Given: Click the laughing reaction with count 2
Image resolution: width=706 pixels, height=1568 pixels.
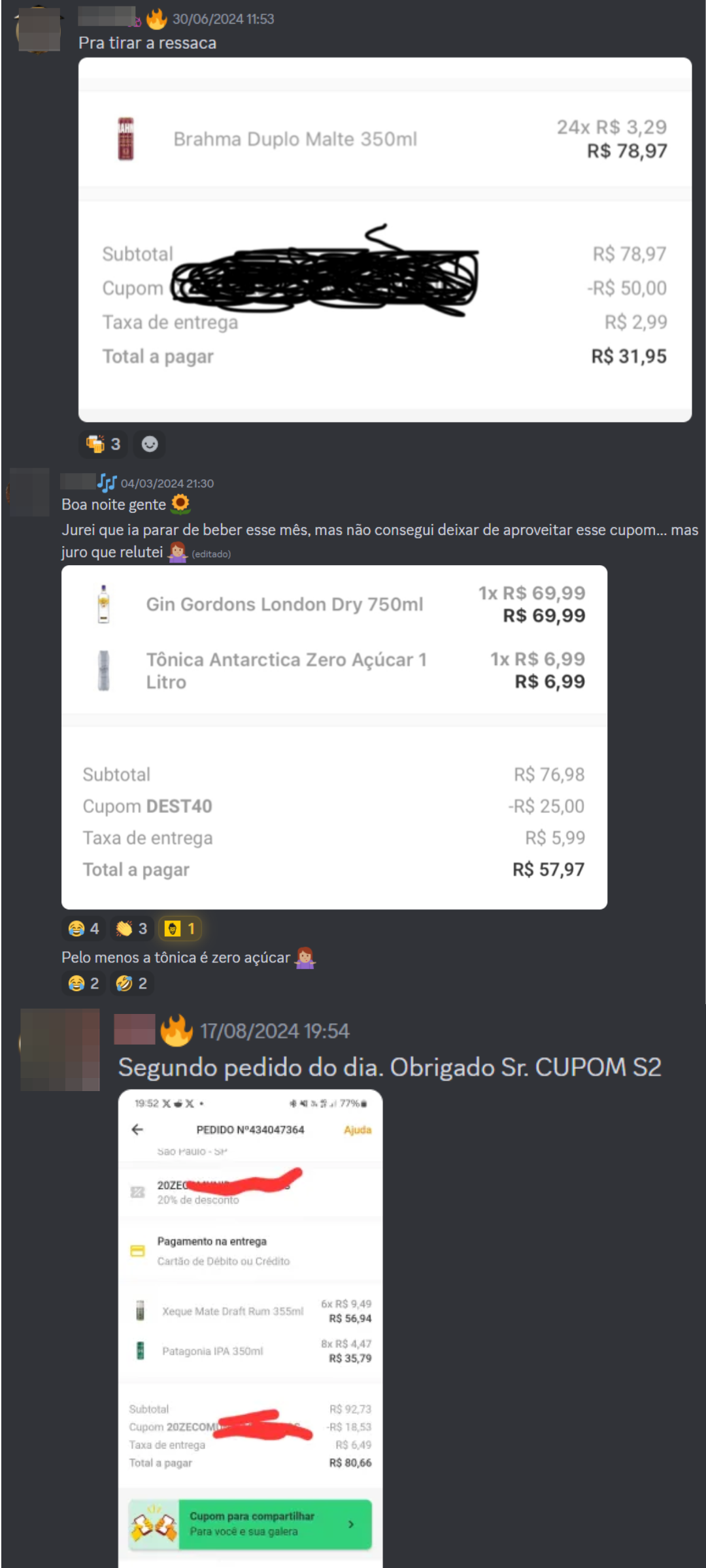Looking at the screenshot, I should click(x=84, y=983).
